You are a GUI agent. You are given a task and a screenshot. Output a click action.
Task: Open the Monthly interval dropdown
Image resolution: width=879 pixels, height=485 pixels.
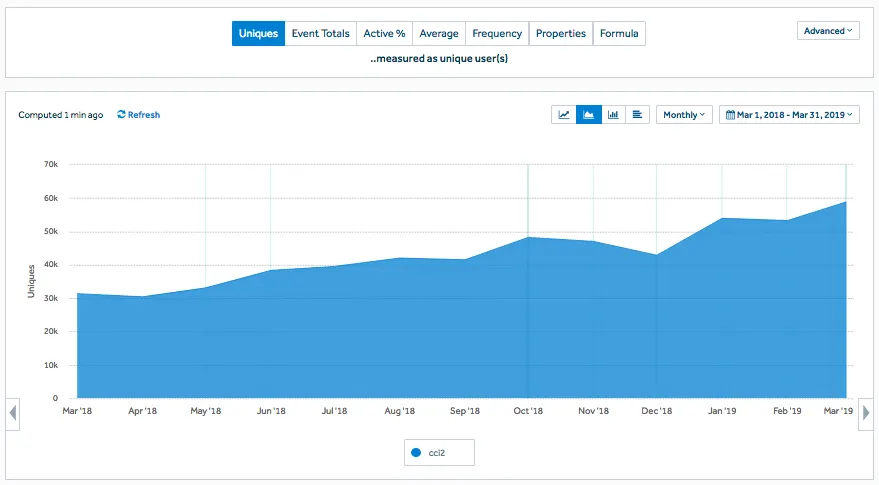[684, 114]
